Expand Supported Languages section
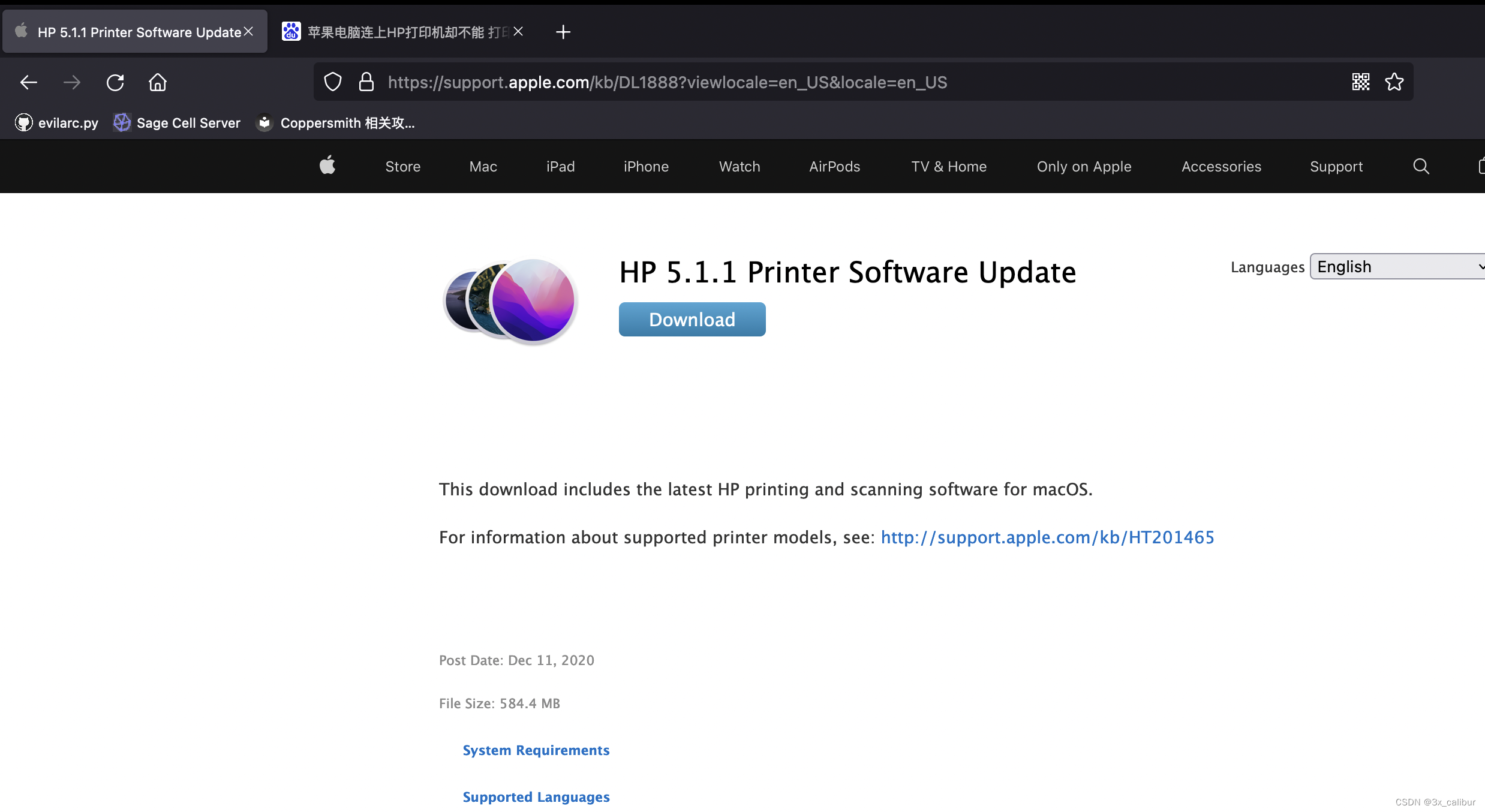1485x812 pixels. tap(536, 797)
